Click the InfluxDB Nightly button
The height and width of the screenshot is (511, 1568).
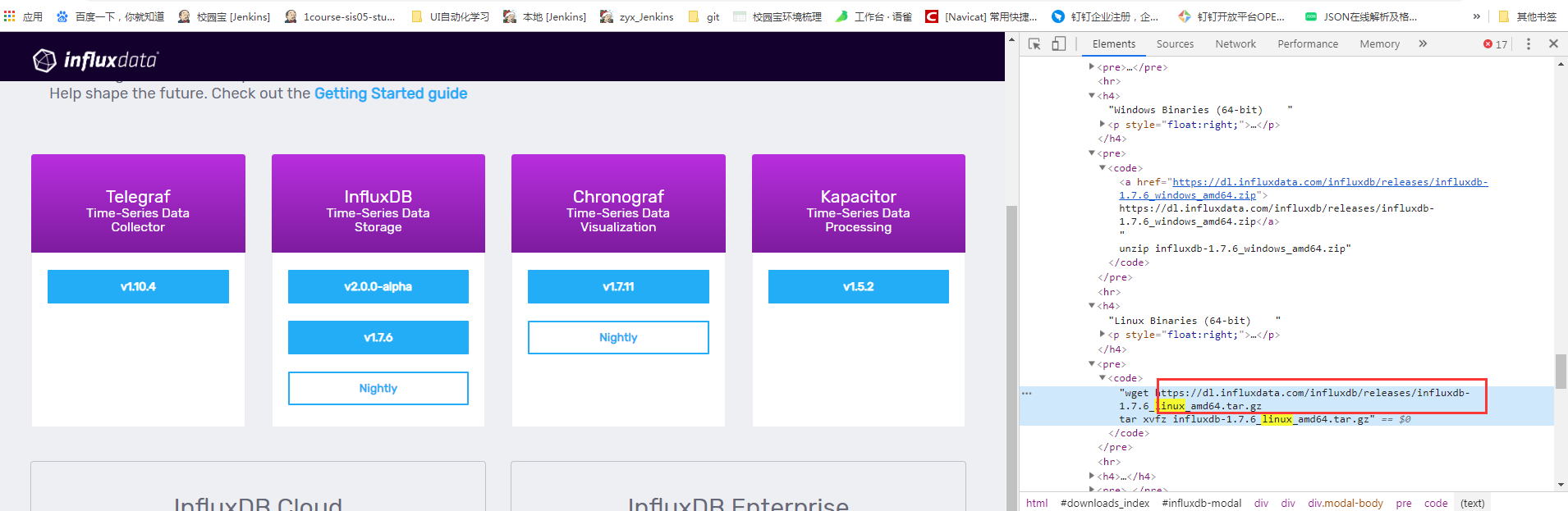378,388
